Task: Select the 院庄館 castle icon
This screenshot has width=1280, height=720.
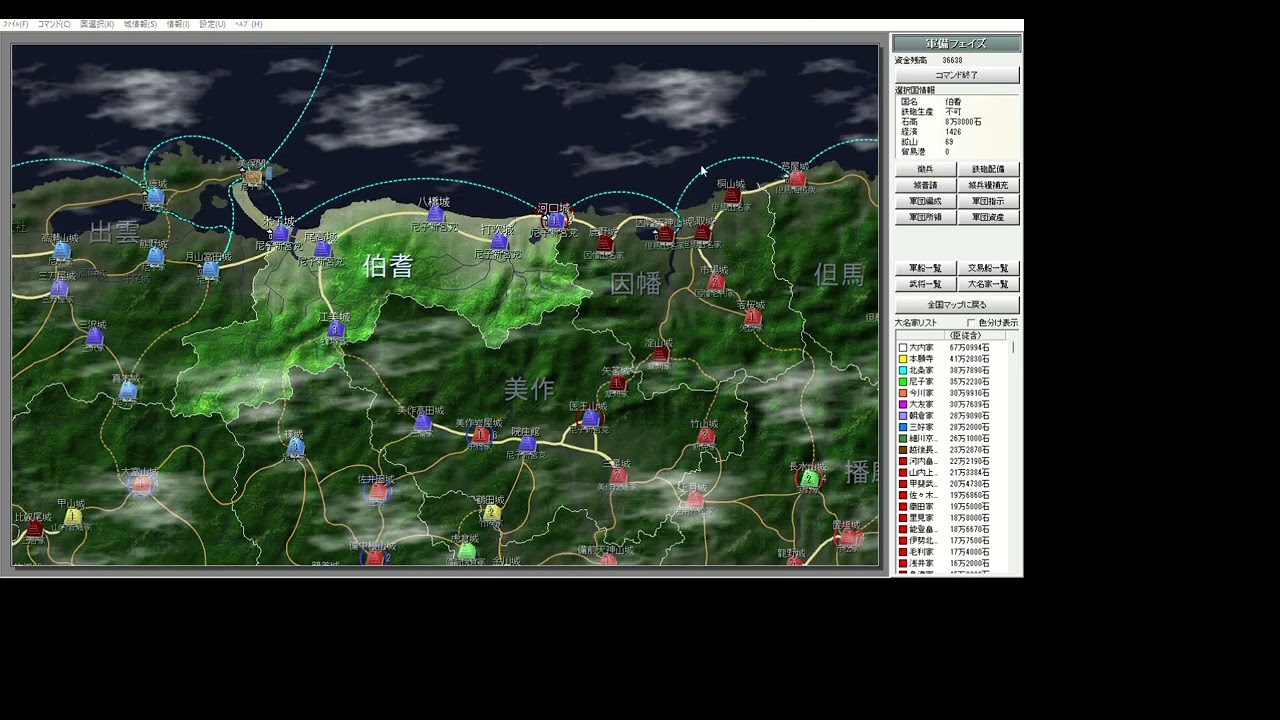Action: tap(527, 444)
